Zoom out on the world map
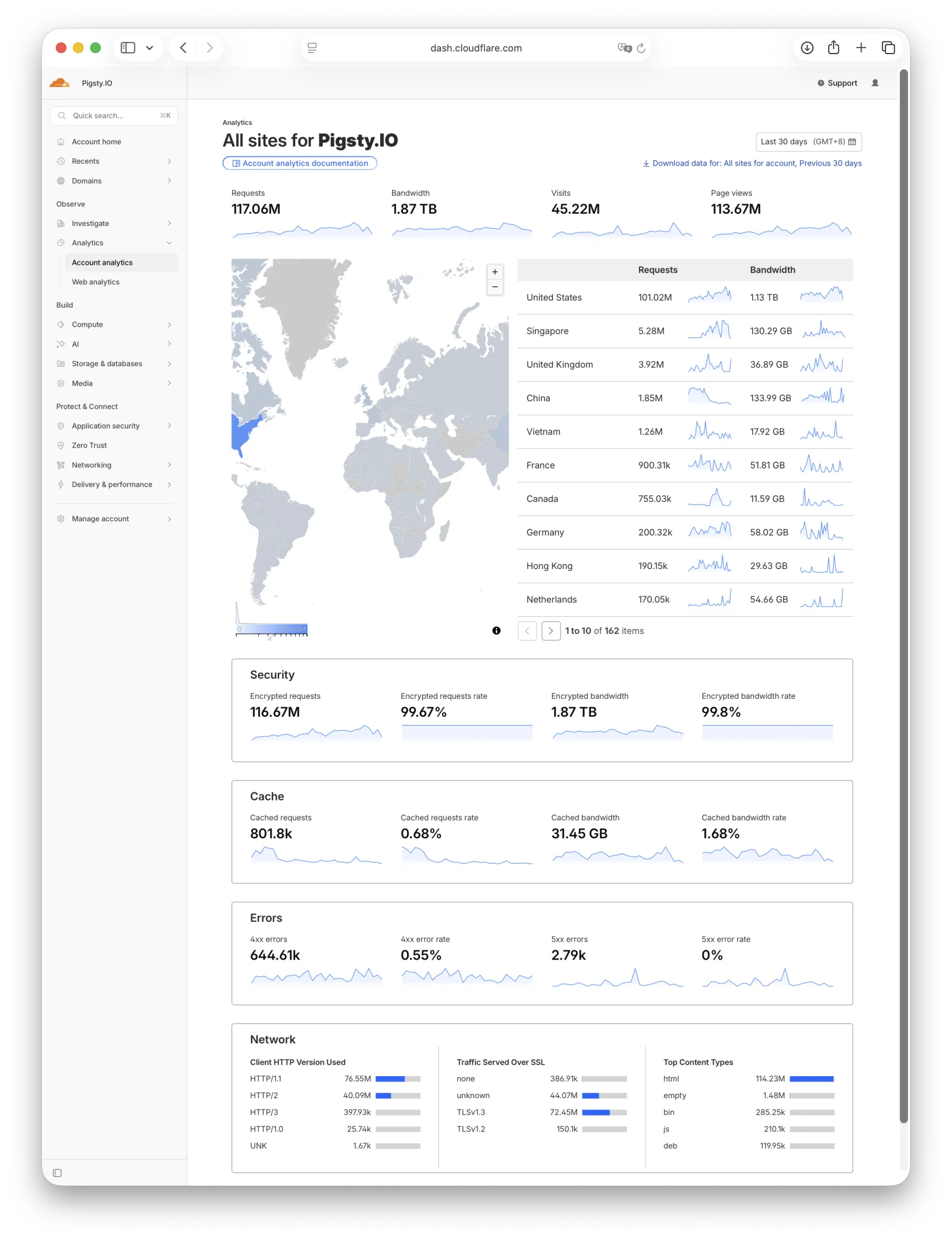 tap(495, 287)
